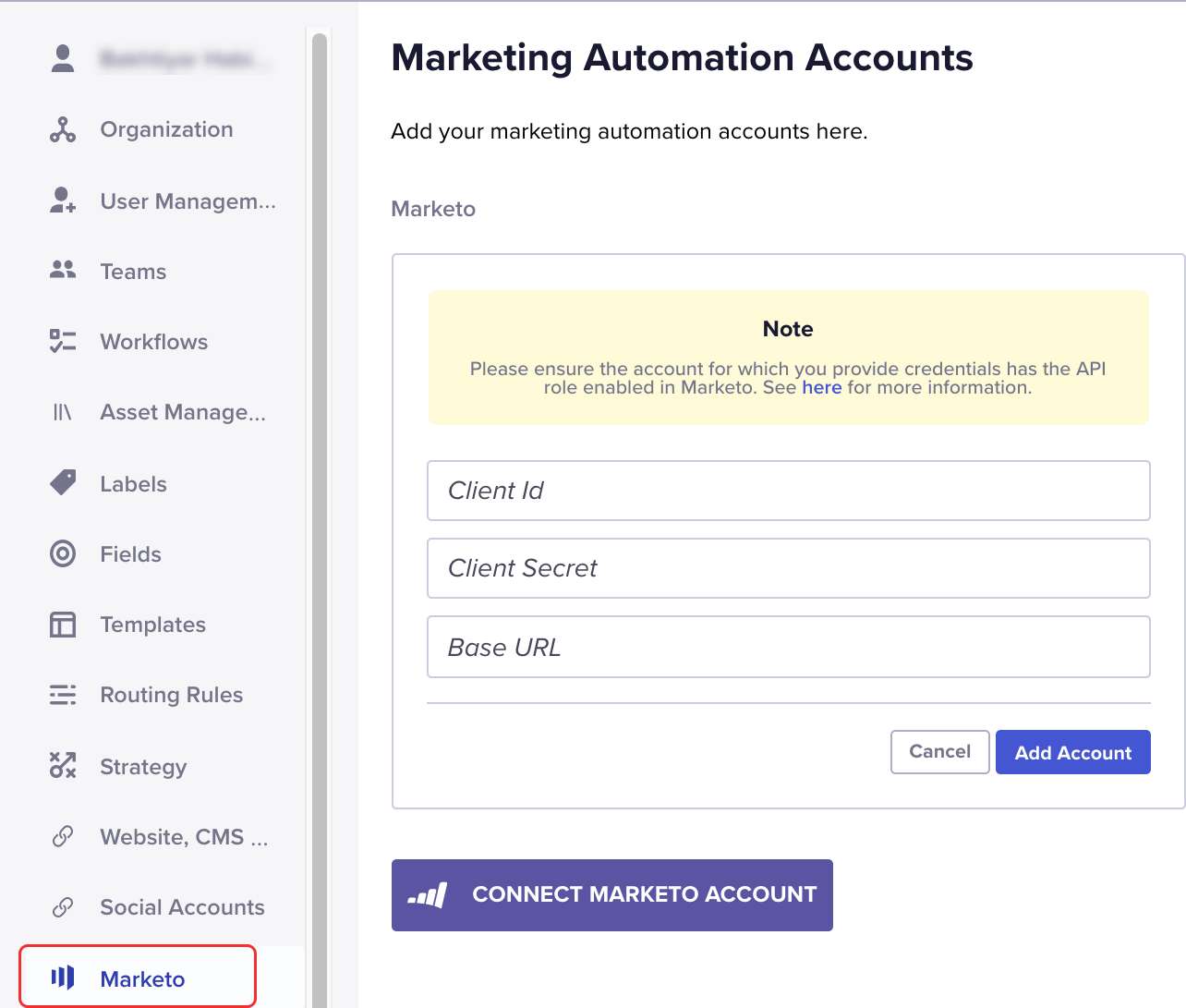Open the Strategy section
This screenshot has width=1186, height=1008.
pyautogui.click(x=143, y=767)
